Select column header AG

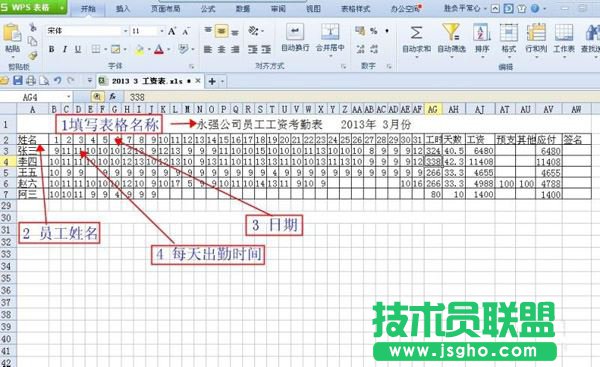coord(433,109)
